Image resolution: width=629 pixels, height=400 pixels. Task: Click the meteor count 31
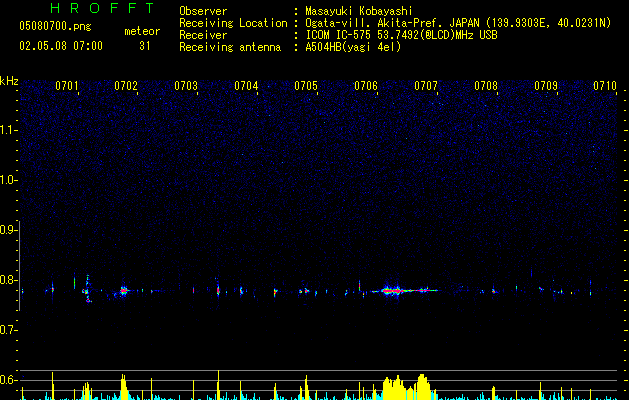pyautogui.click(x=144, y=46)
